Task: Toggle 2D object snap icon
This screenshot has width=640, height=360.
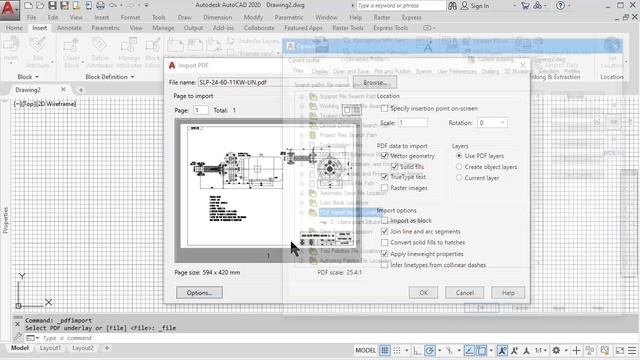Action: [482, 350]
